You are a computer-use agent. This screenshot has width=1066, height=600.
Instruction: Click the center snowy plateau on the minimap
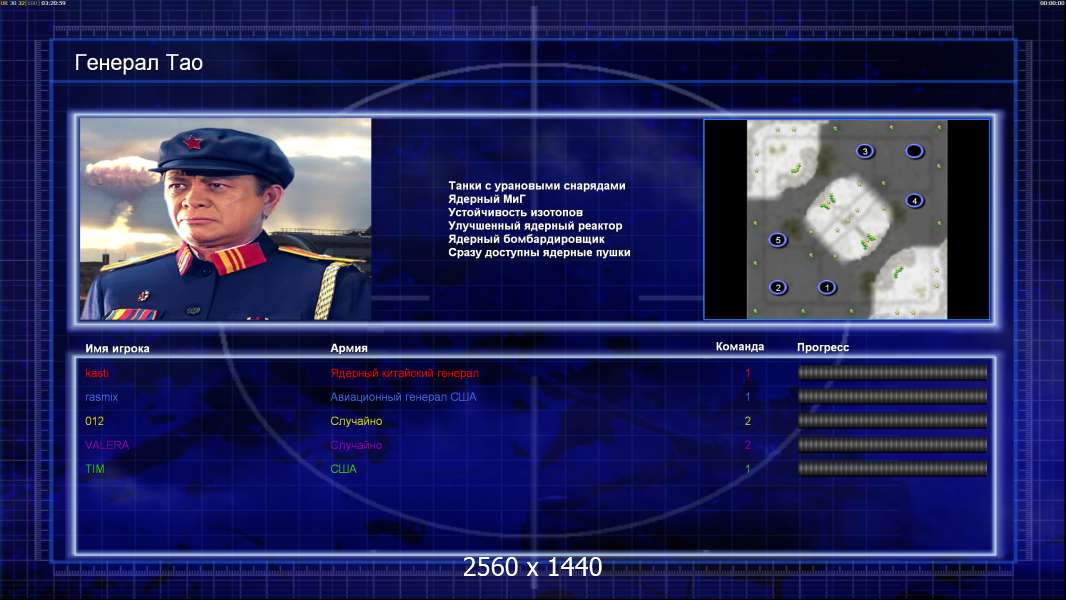pyautogui.click(x=846, y=214)
